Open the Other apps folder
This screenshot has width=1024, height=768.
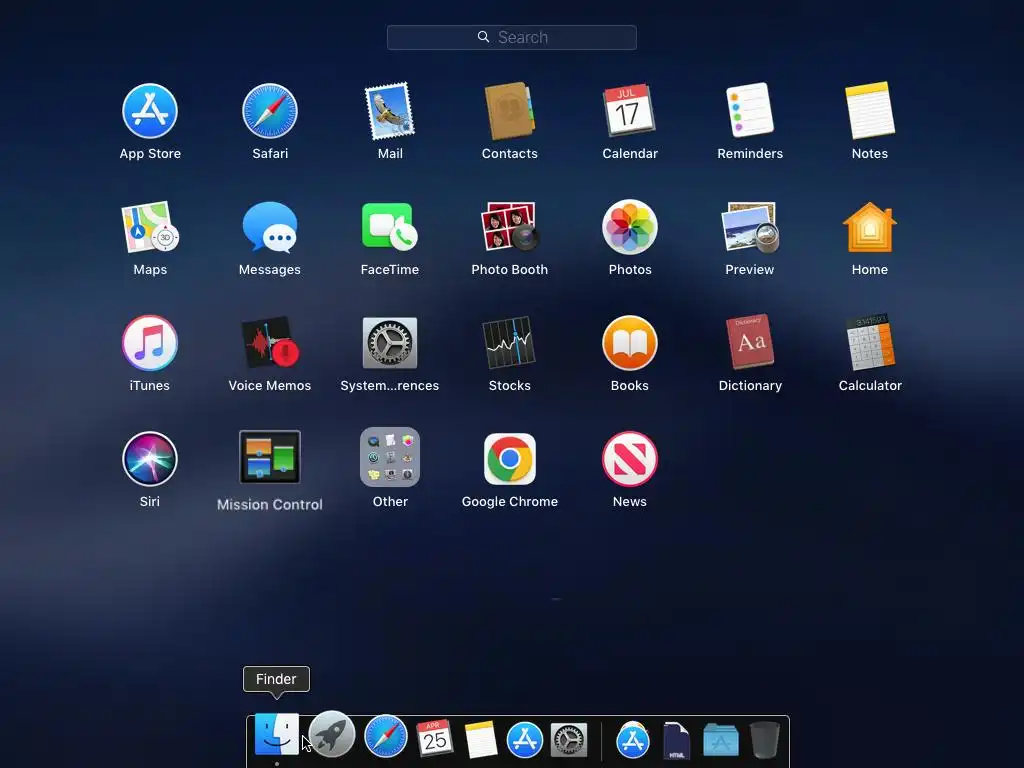[390, 457]
